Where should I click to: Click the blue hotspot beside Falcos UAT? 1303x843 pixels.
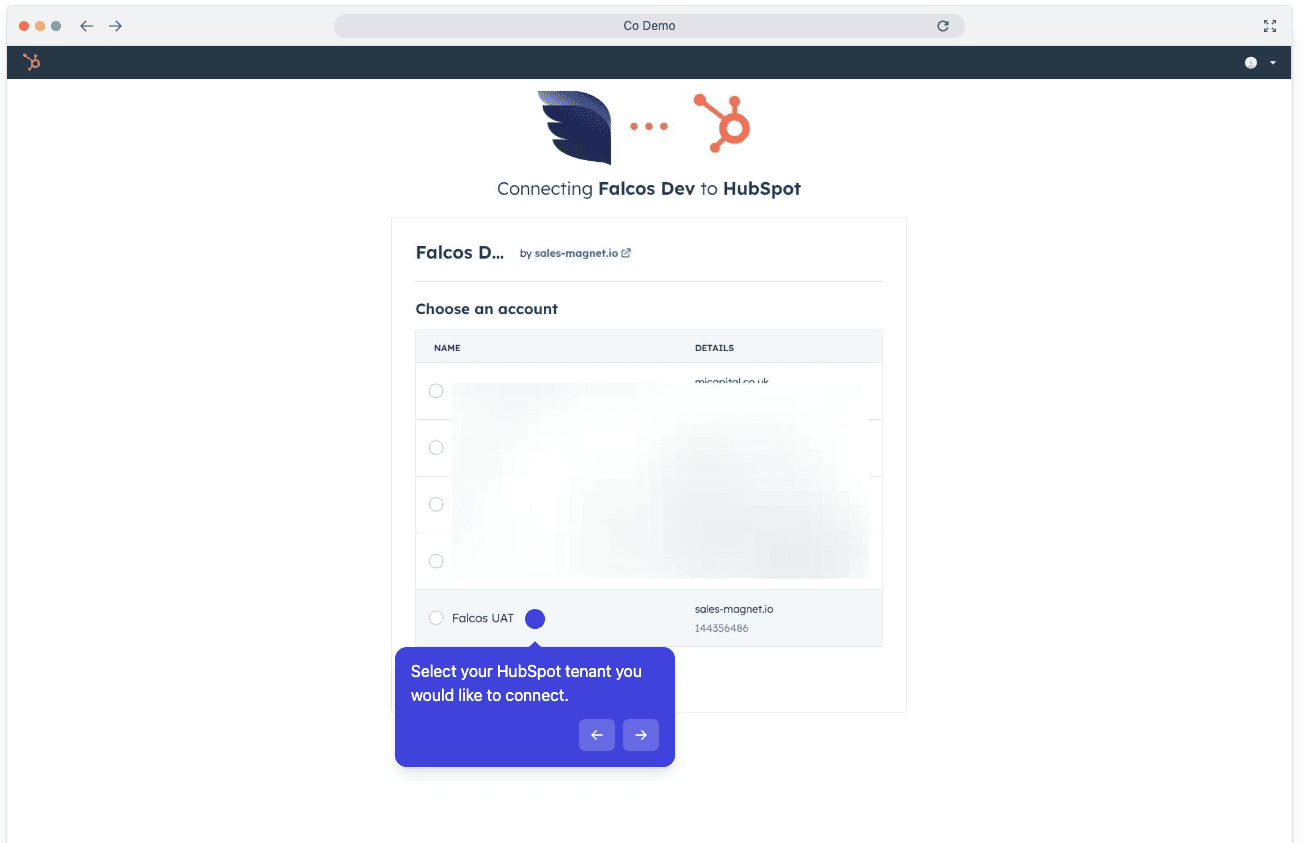click(x=535, y=619)
